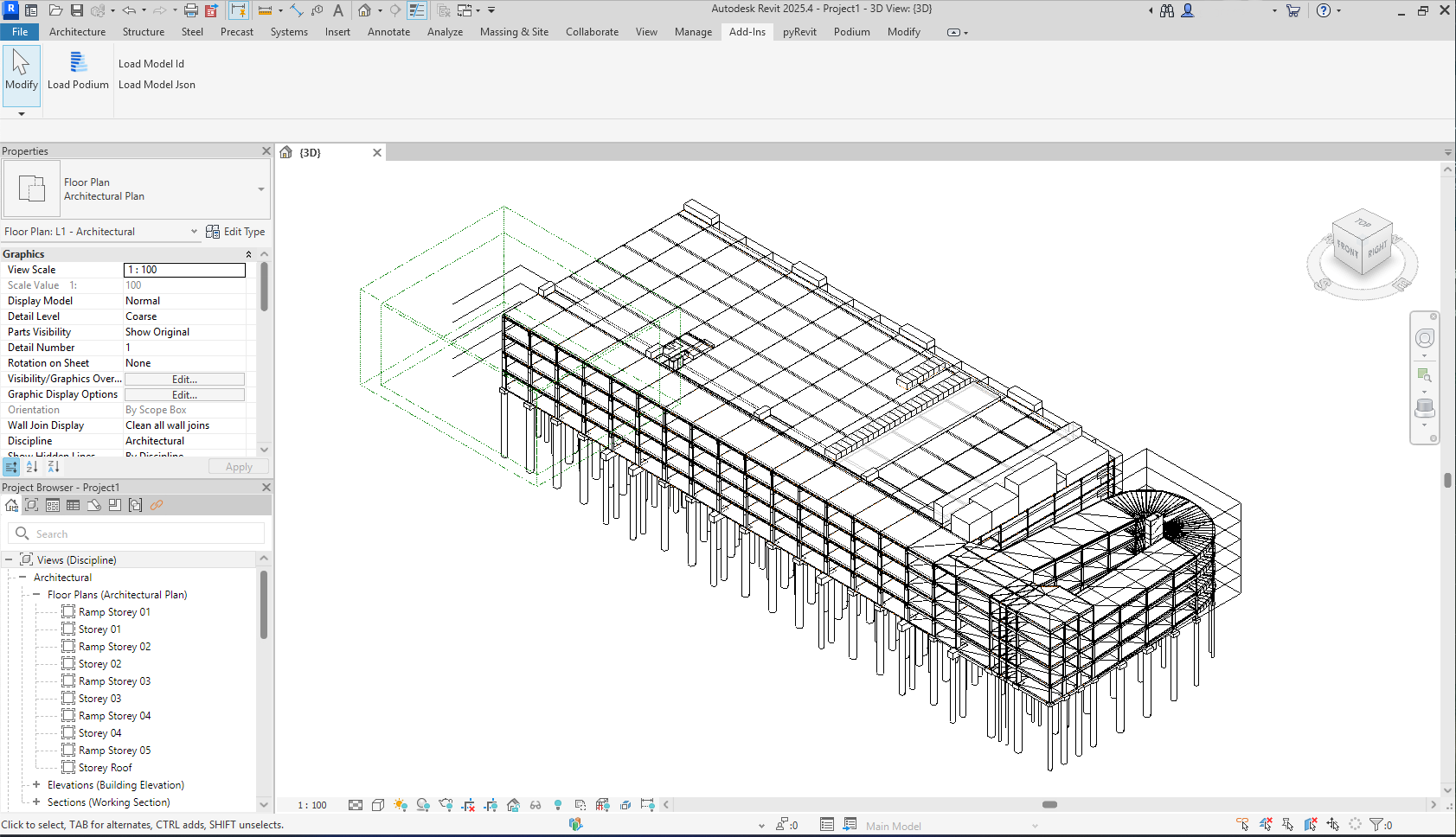Collapse the Floor Plans (Architectural Plan) node
Image resolution: width=1456 pixels, height=837 pixels.
point(36,595)
